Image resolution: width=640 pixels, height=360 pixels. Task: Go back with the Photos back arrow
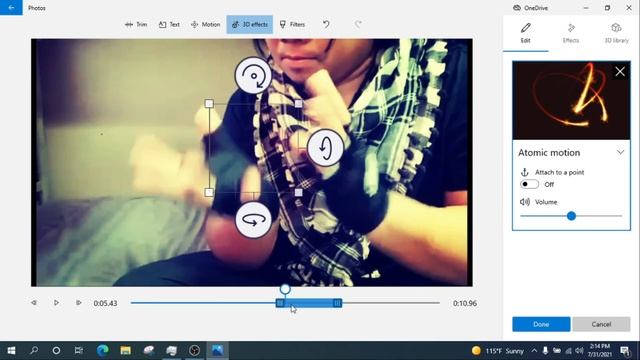point(11,7)
